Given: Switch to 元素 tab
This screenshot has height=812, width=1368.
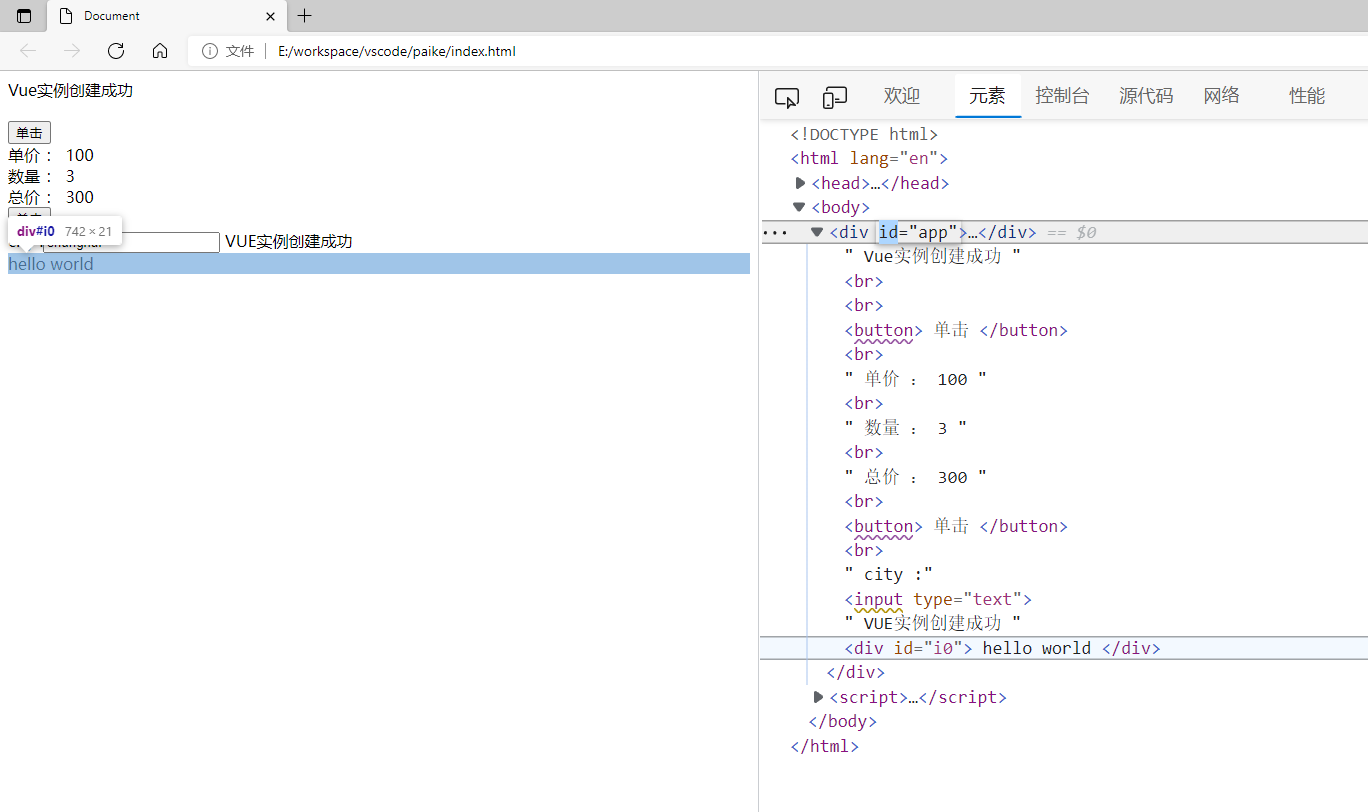Looking at the screenshot, I should coord(987,96).
